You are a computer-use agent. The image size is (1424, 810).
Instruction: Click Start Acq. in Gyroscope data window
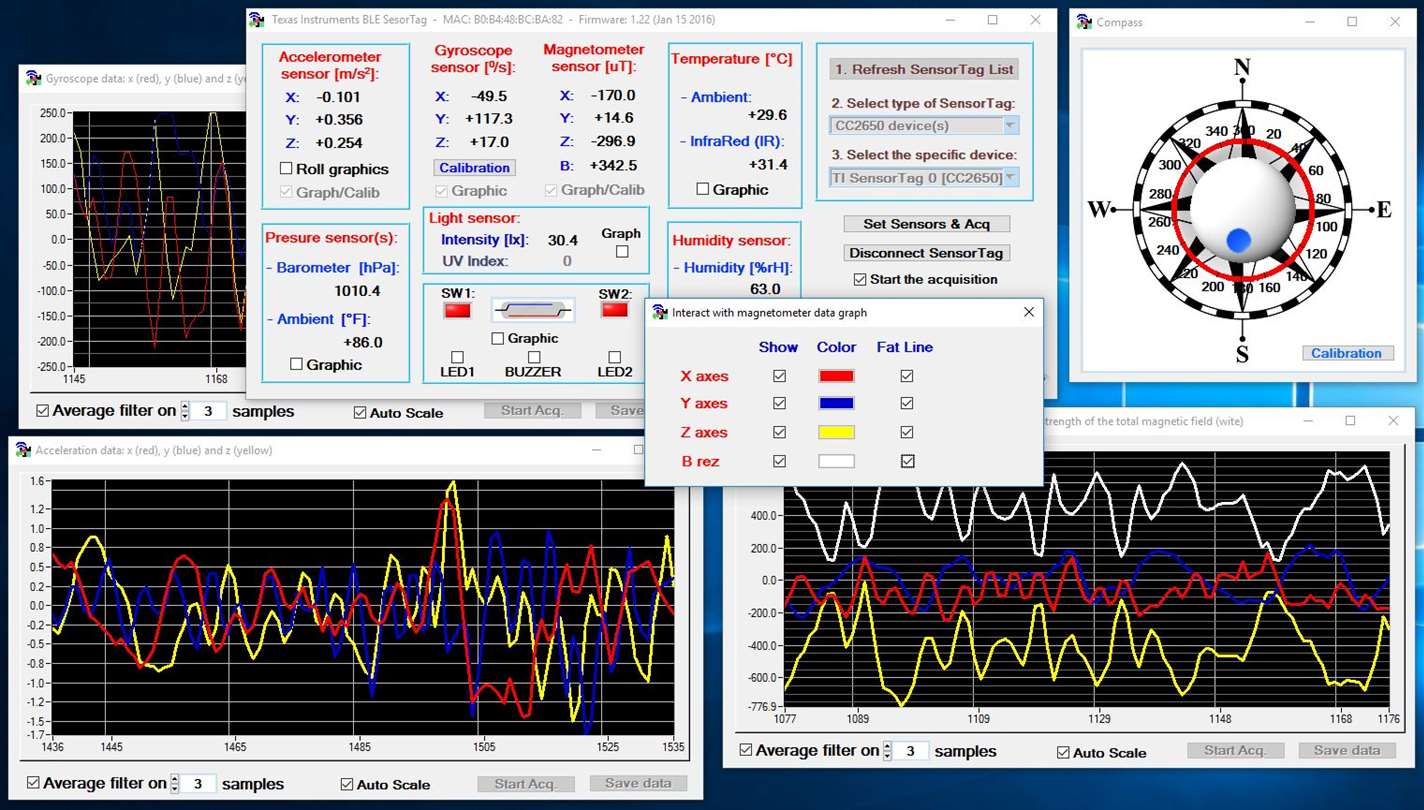pos(533,410)
